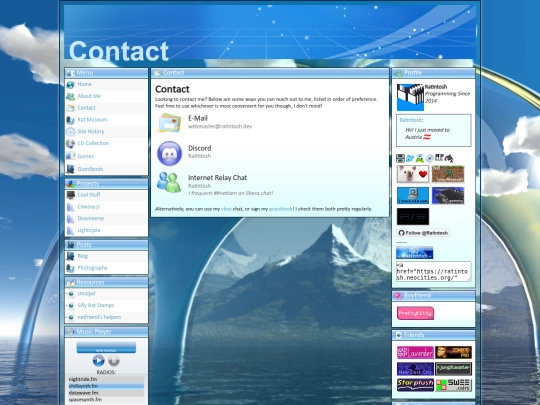Open the Cool Stuff project link

(89, 195)
